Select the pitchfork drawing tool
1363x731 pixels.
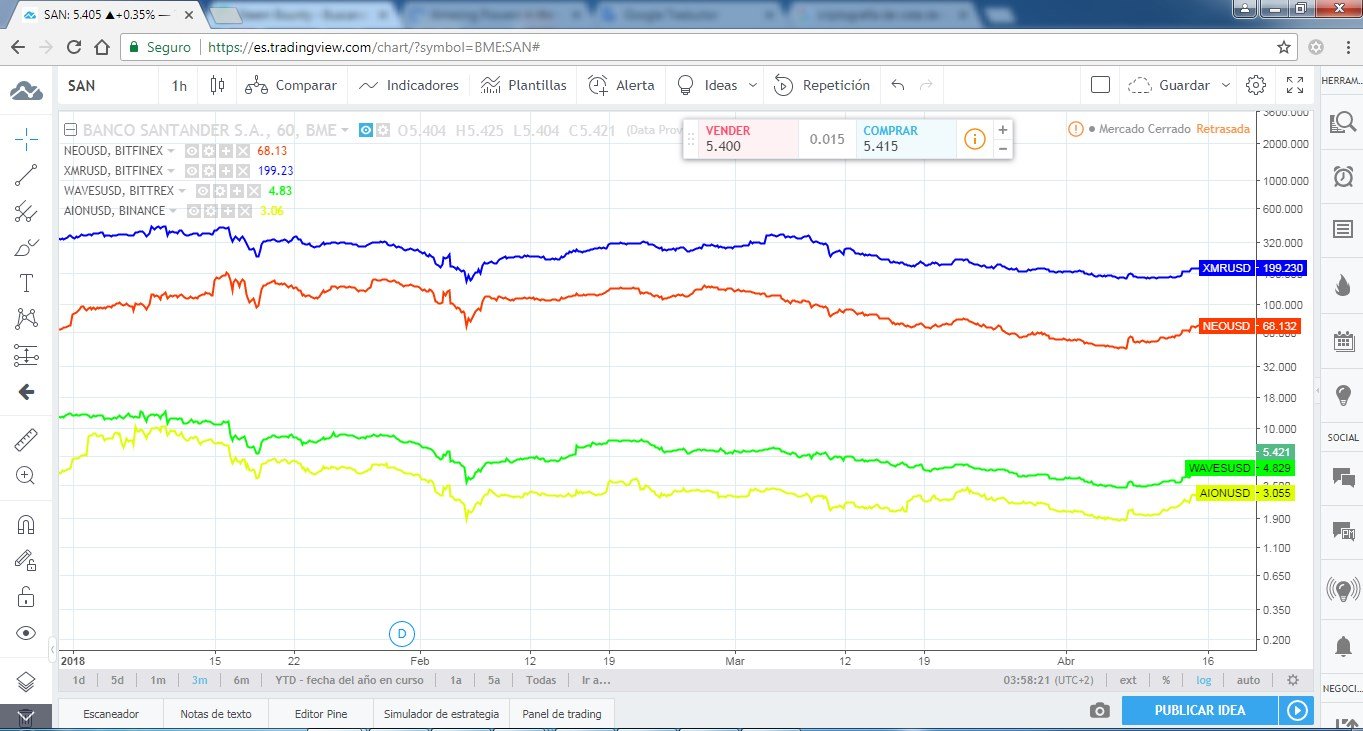(26, 211)
